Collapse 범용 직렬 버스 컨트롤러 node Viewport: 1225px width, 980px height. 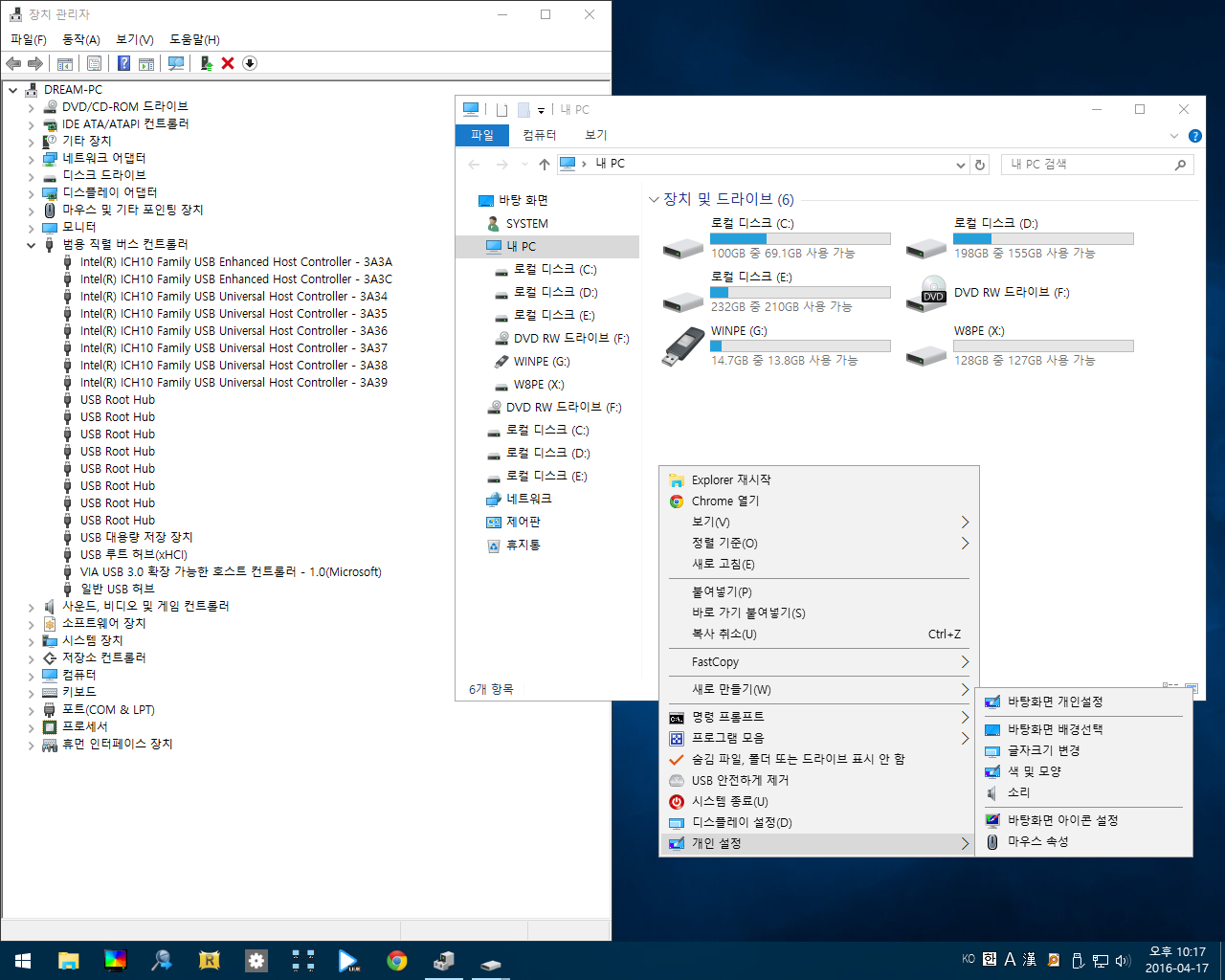pos(32,245)
